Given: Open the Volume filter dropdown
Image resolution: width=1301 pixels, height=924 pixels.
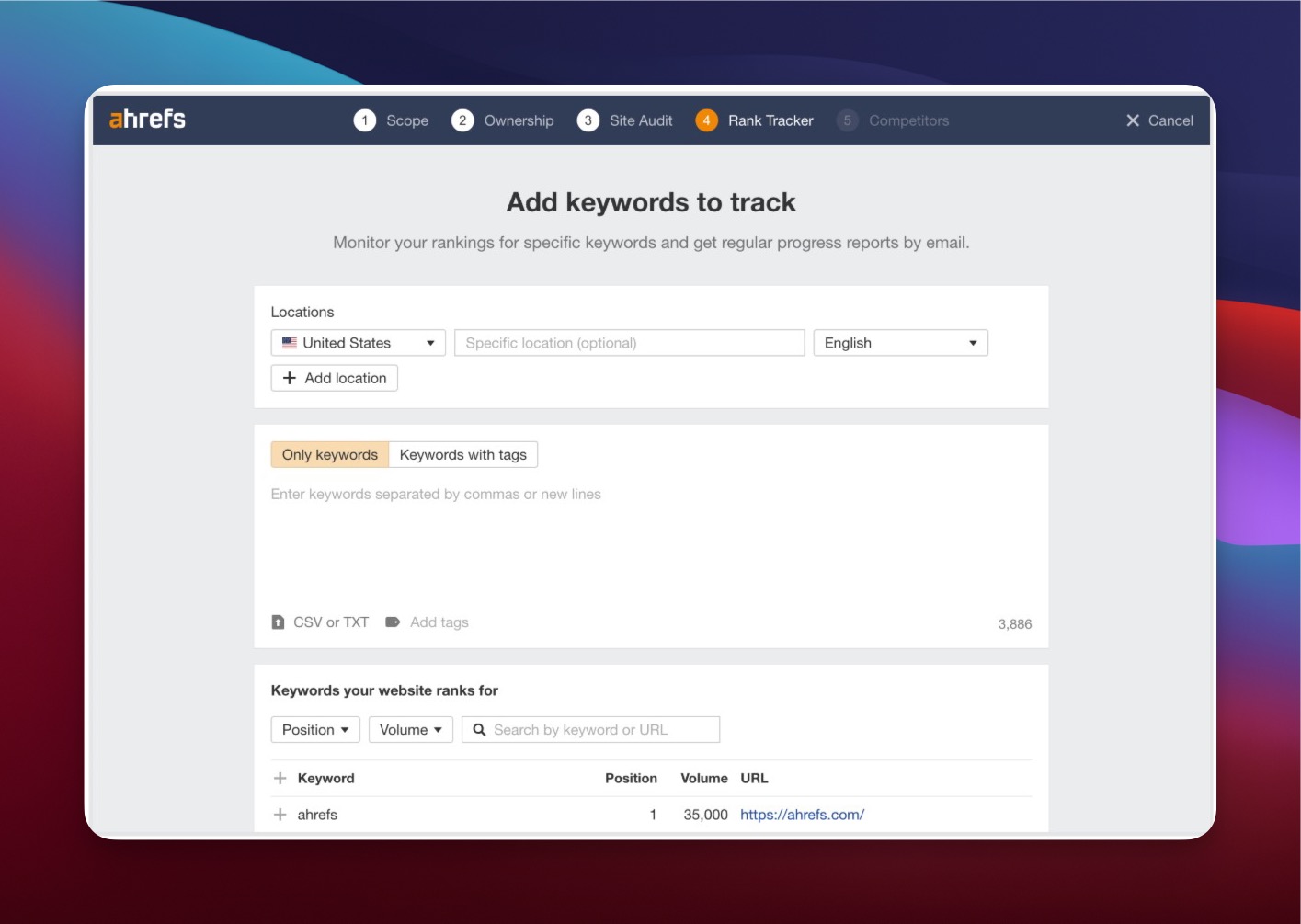Looking at the screenshot, I should click(x=410, y=729).
